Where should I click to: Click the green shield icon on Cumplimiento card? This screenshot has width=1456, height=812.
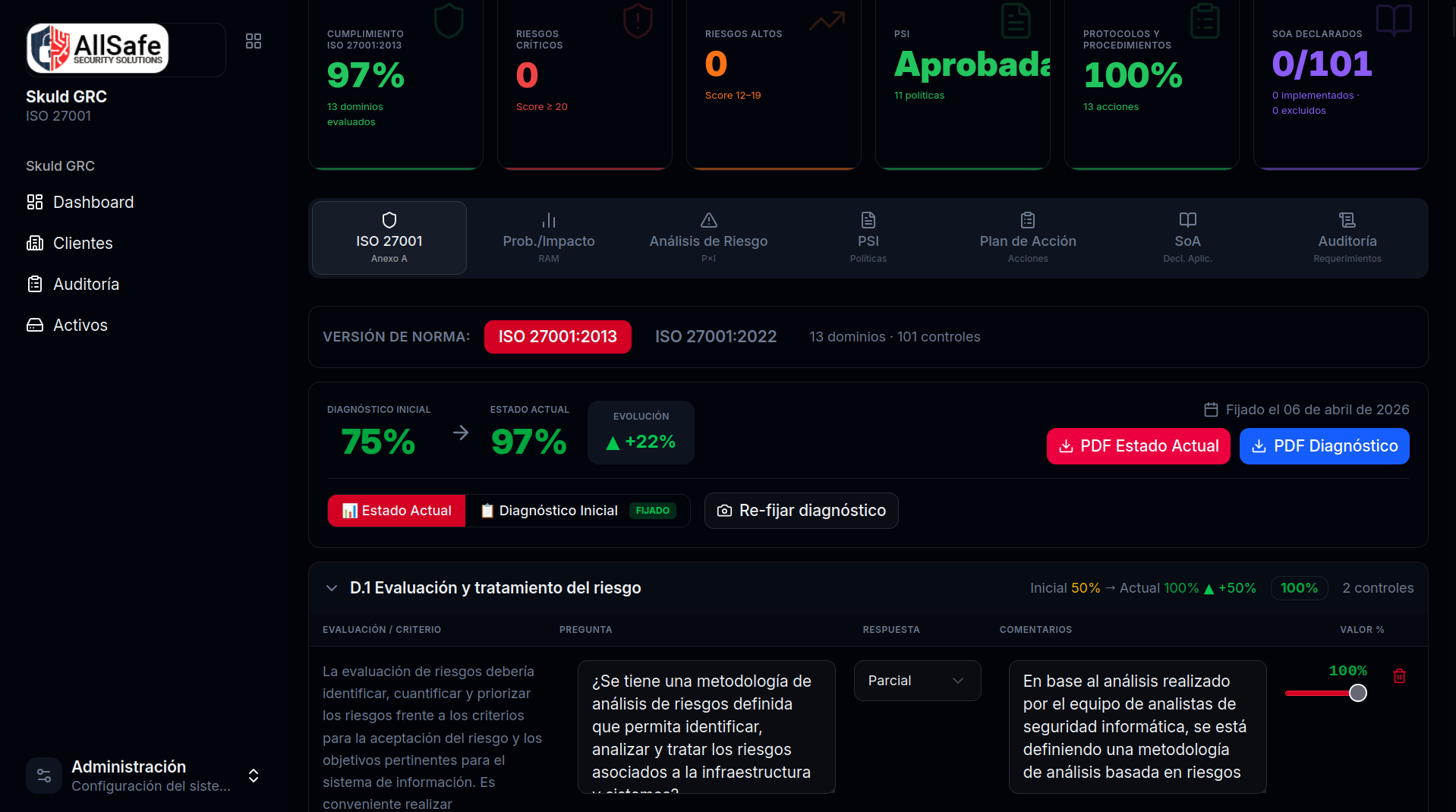(449, 20)
